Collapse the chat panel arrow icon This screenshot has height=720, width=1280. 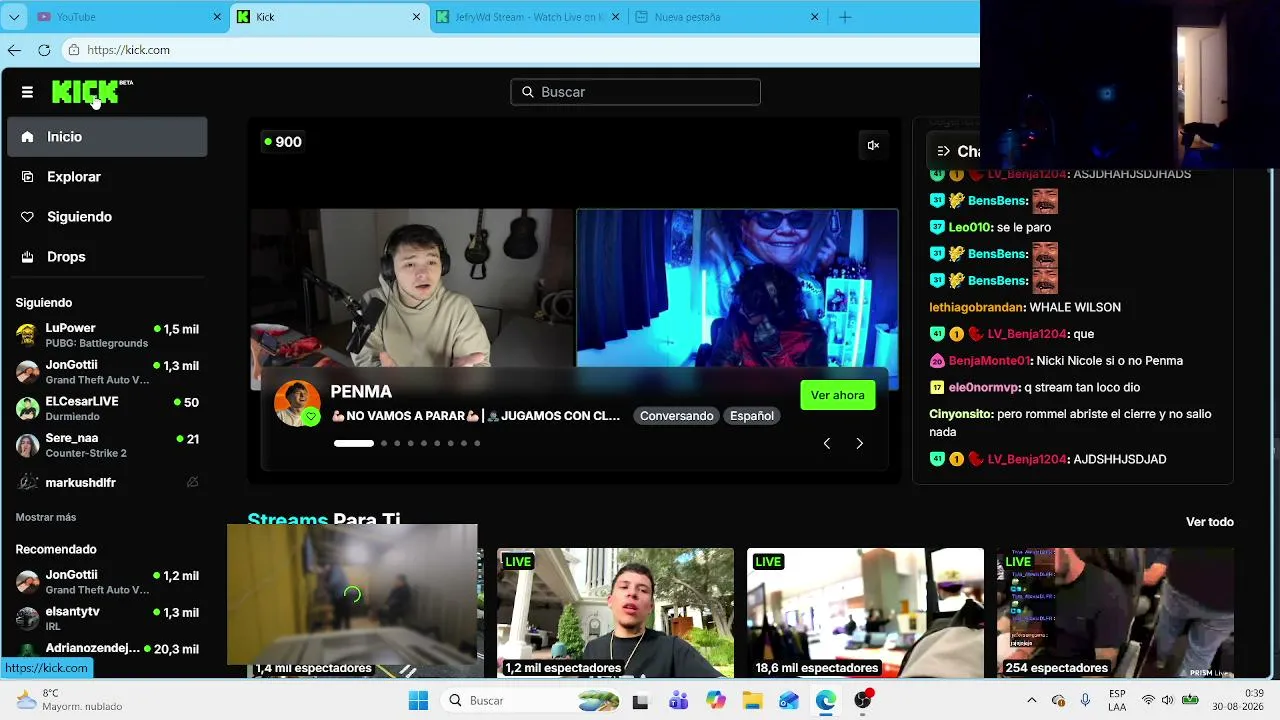click(943, 151)
